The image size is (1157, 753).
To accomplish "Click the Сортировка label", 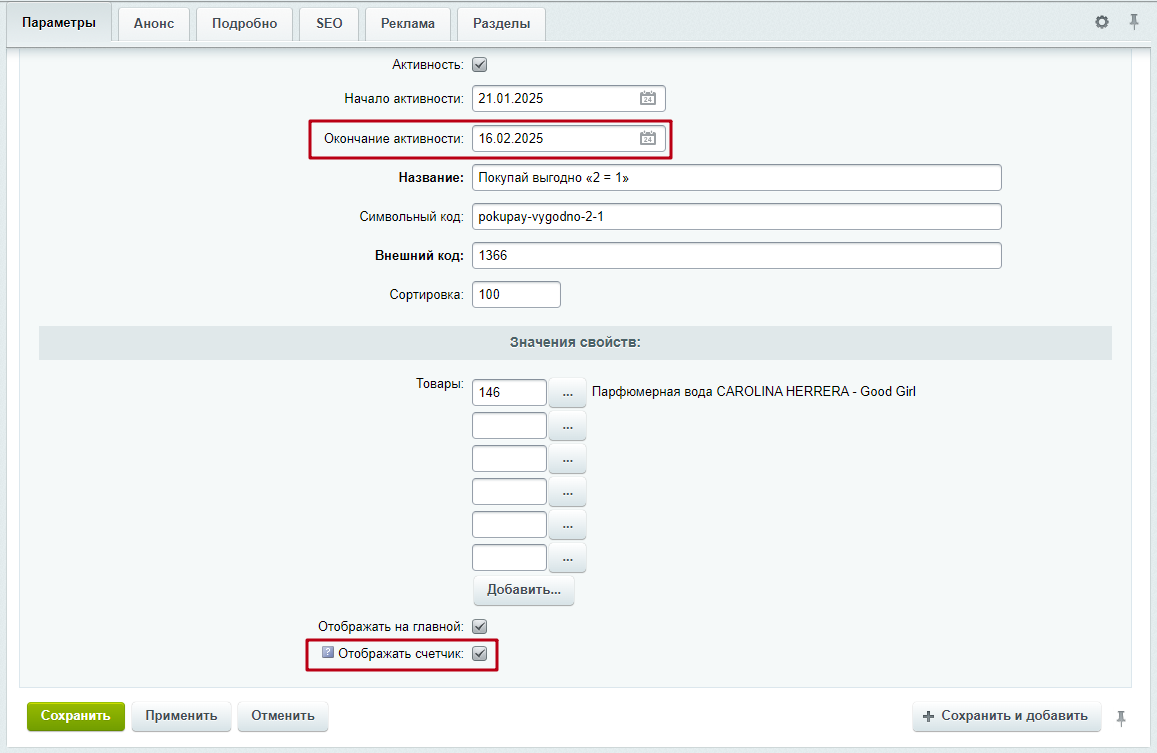I will click(426, 295).
